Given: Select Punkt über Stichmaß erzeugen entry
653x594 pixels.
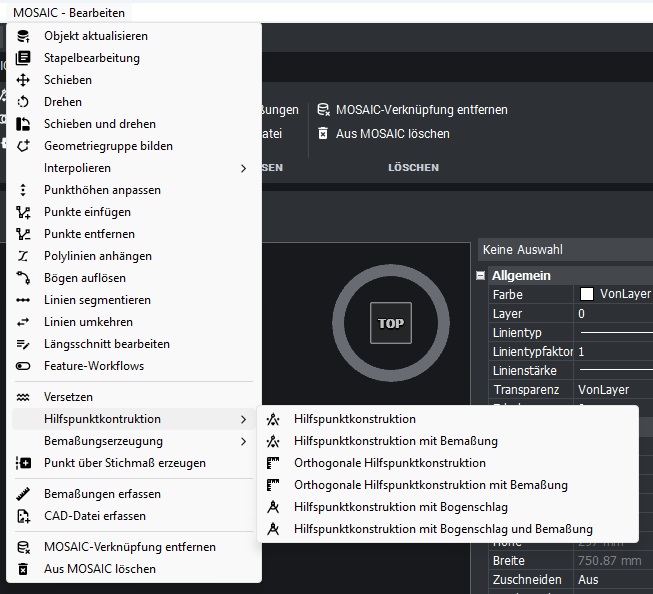Looking at the screenshot, I should point(125,463).
